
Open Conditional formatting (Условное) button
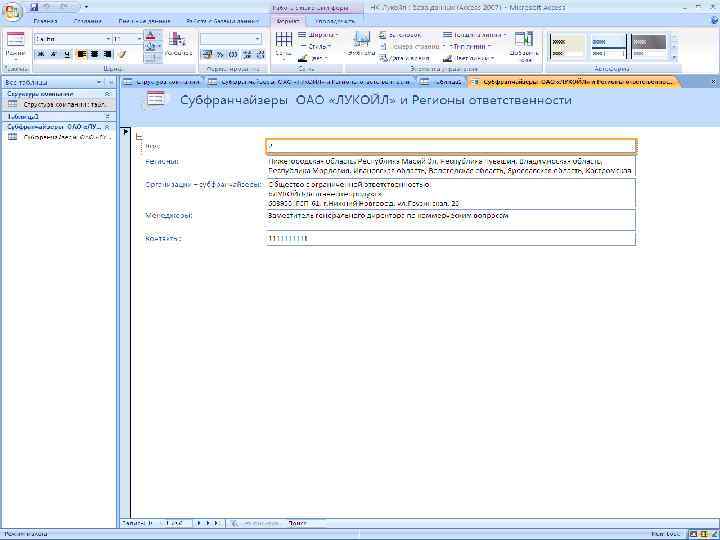(178, 44)
